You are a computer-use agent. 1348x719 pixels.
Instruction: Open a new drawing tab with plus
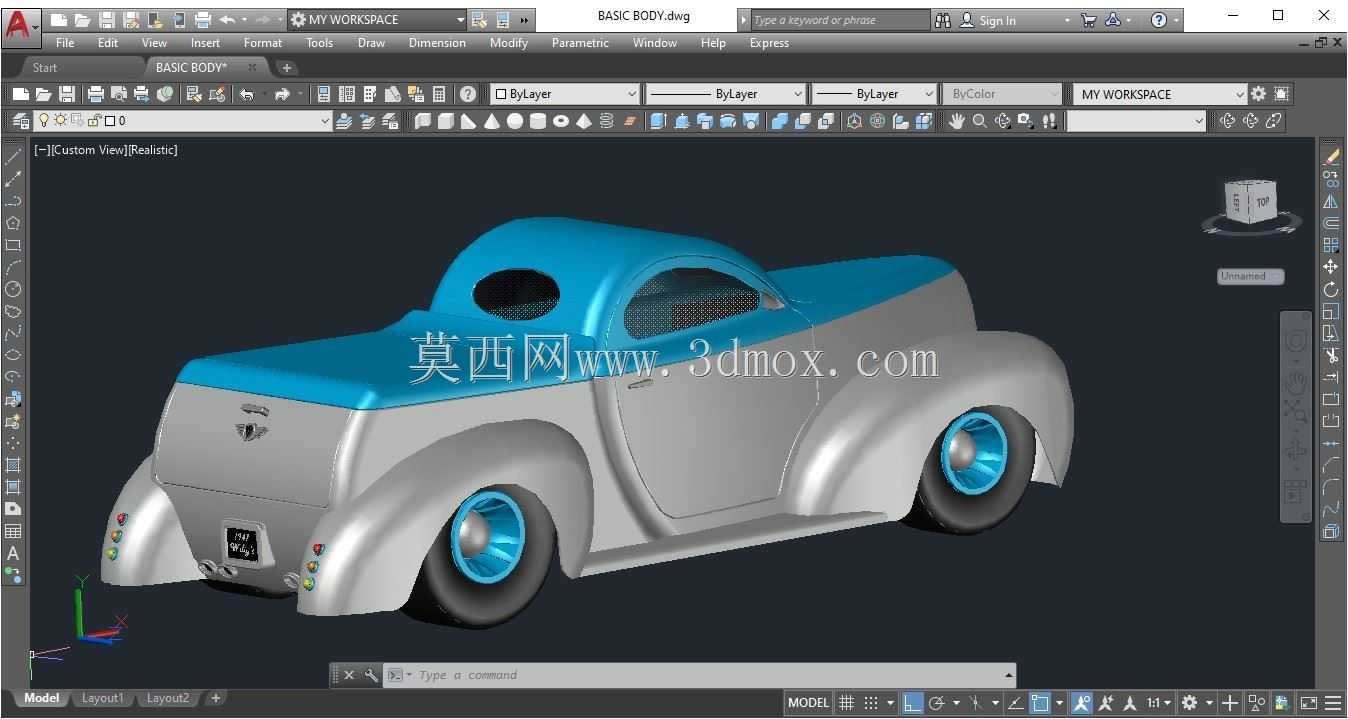click(287, 68)
